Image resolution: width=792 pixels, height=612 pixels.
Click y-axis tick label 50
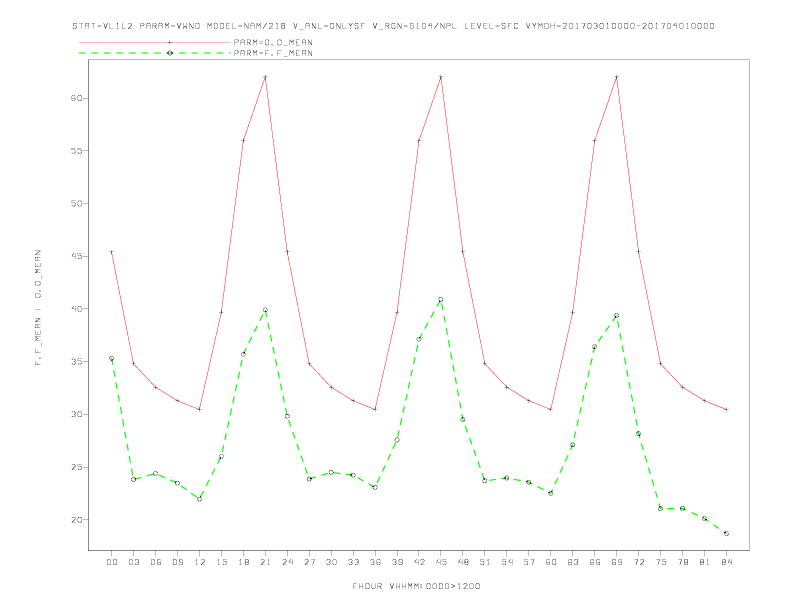tap(76, 203)
